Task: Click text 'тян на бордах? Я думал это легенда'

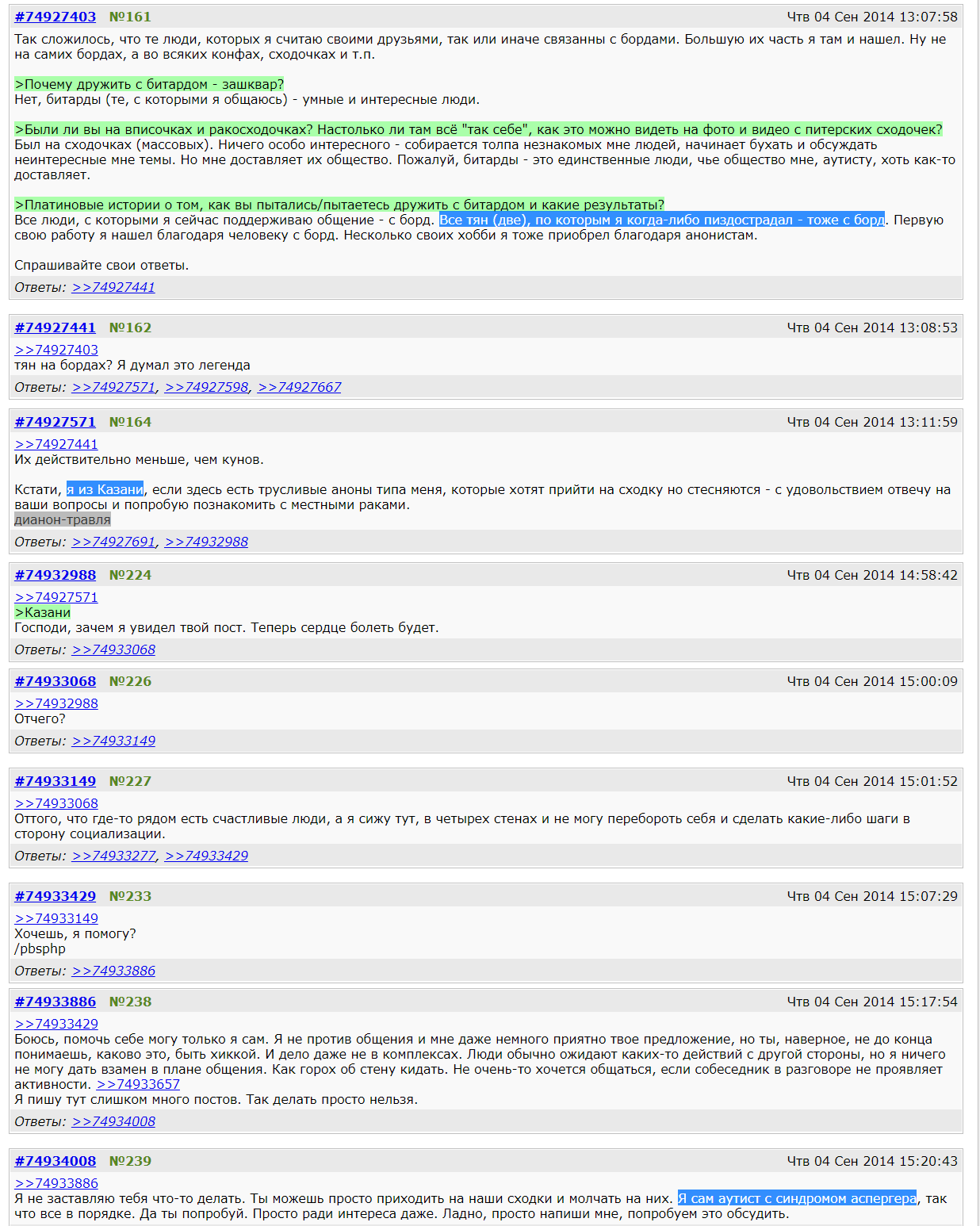Action: 132,365
